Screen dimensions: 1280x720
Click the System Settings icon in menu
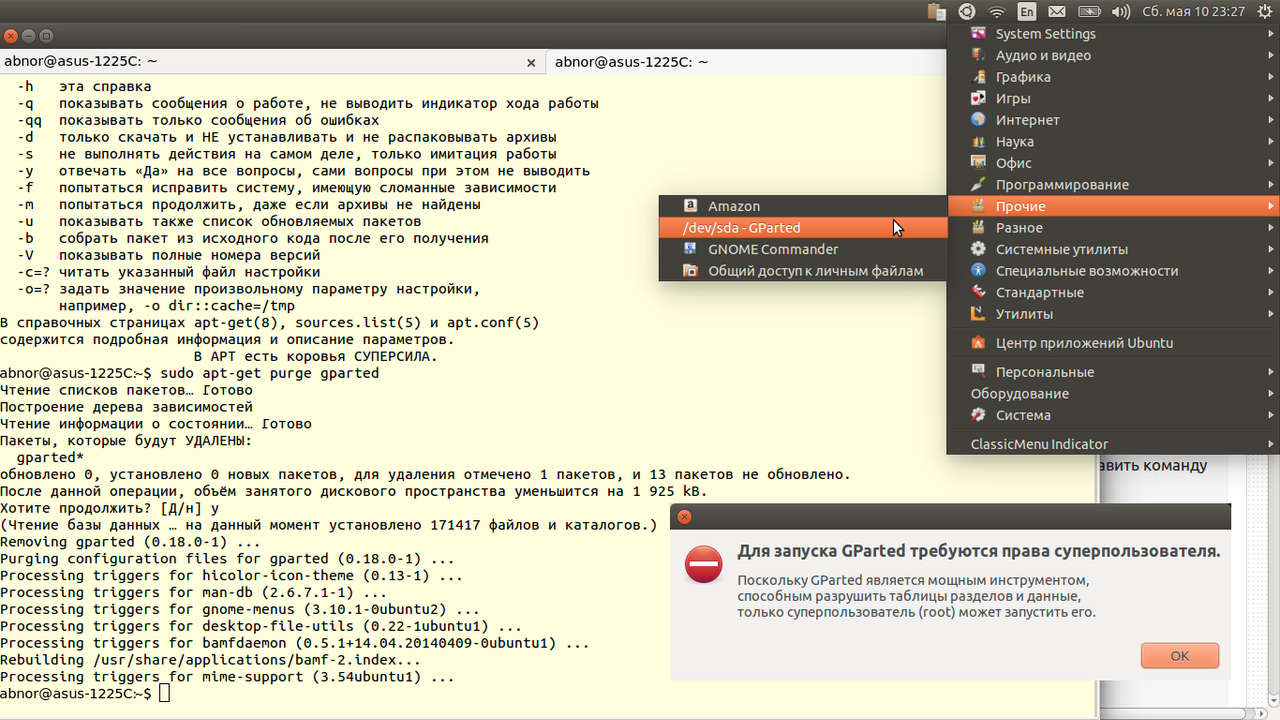click(978, 34)
